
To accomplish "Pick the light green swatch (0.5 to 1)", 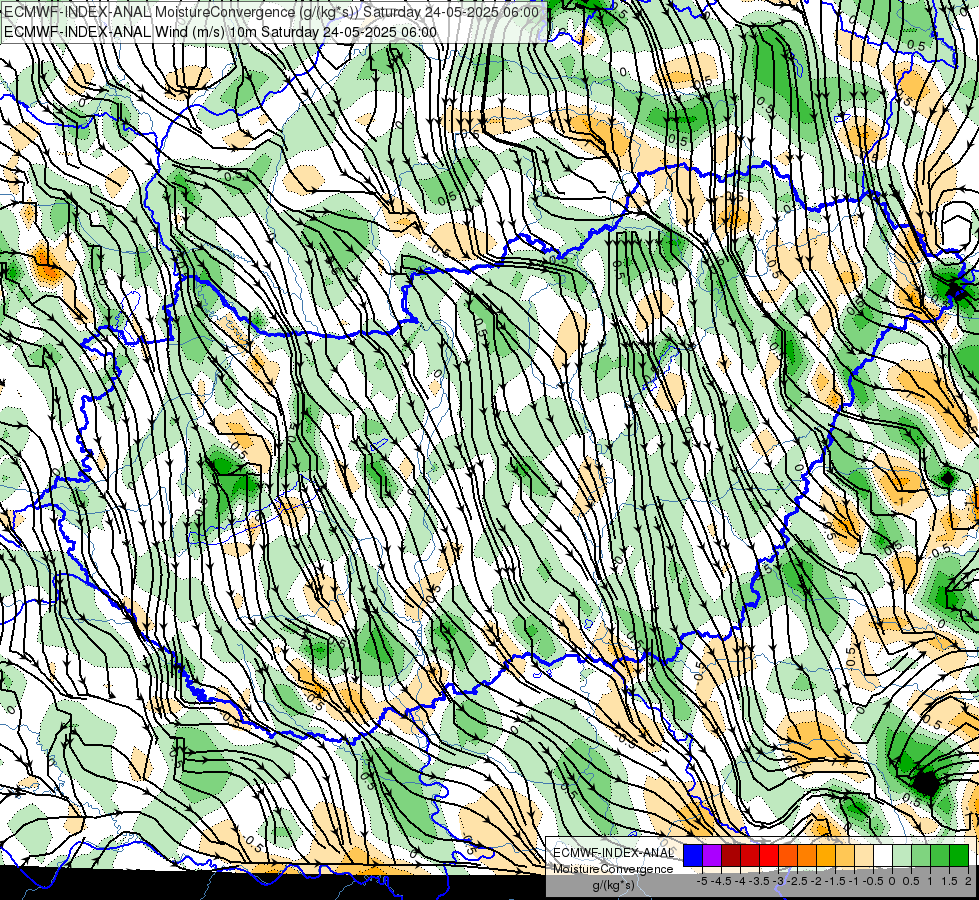I will (x=921, y=856).
